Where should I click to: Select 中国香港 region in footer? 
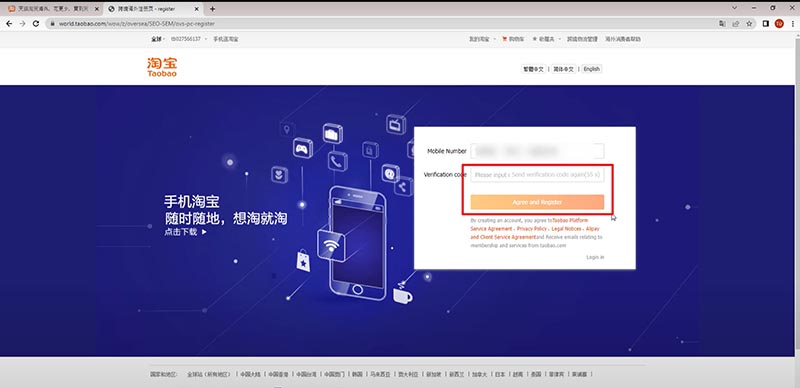[279, 374]
